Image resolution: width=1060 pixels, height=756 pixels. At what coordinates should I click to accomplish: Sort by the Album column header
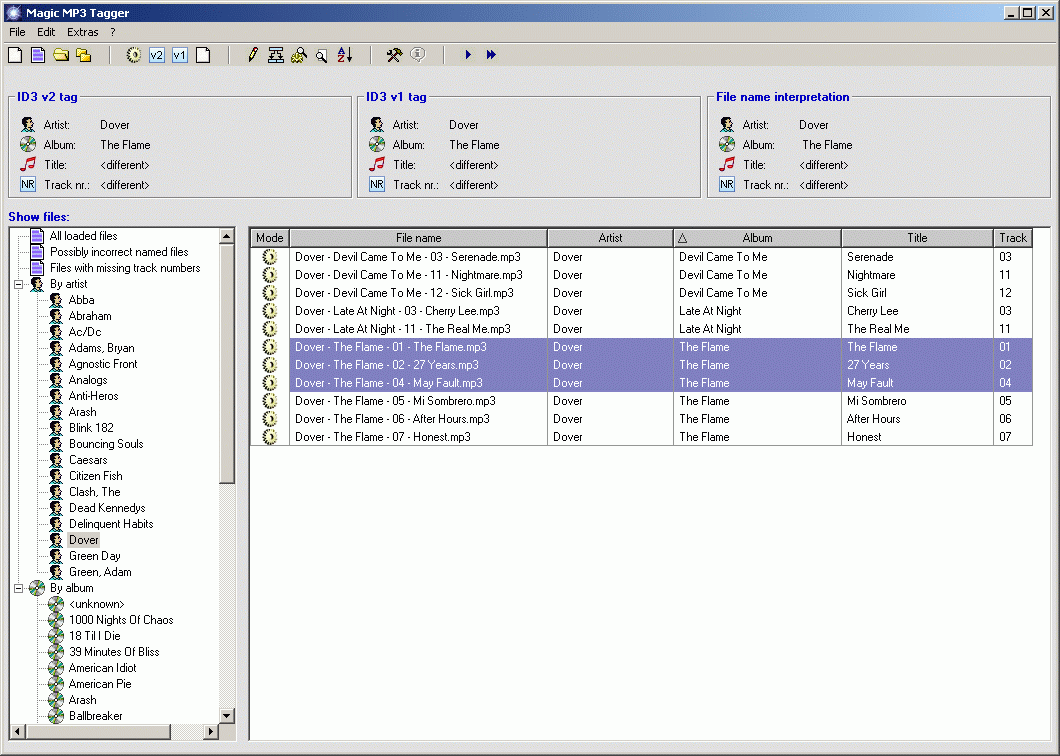[x=757, y=238]
